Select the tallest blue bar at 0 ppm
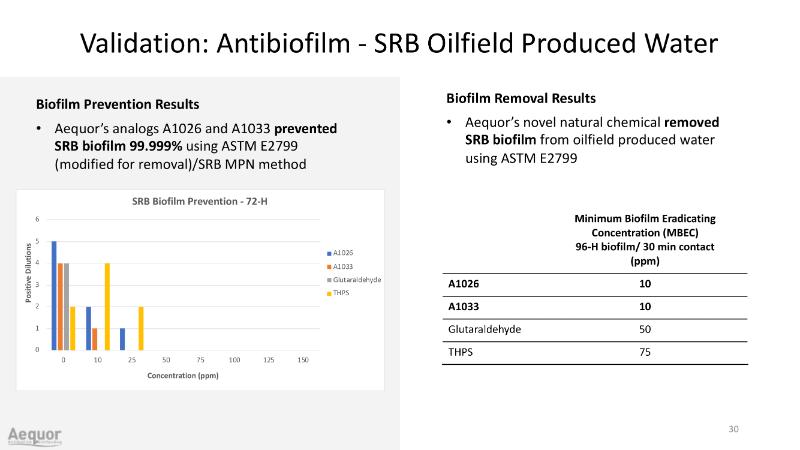 54,295
